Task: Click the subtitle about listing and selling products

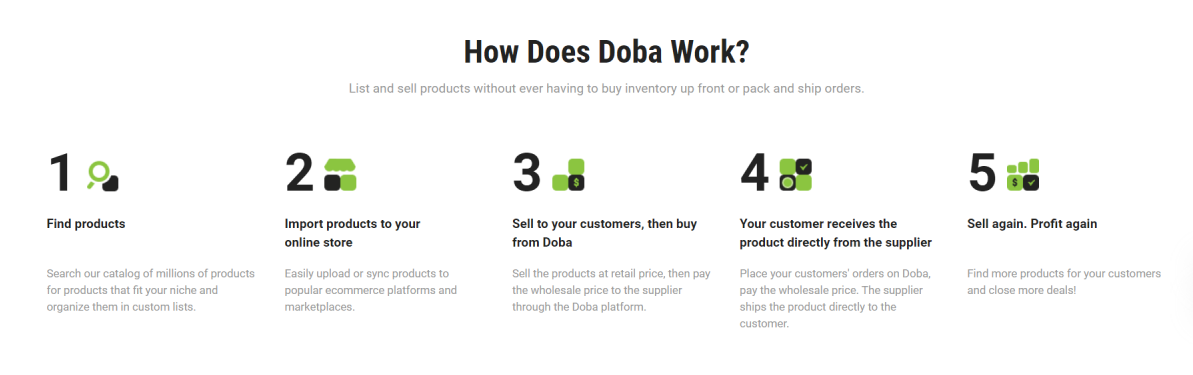Action: click(x=606, y=89)
